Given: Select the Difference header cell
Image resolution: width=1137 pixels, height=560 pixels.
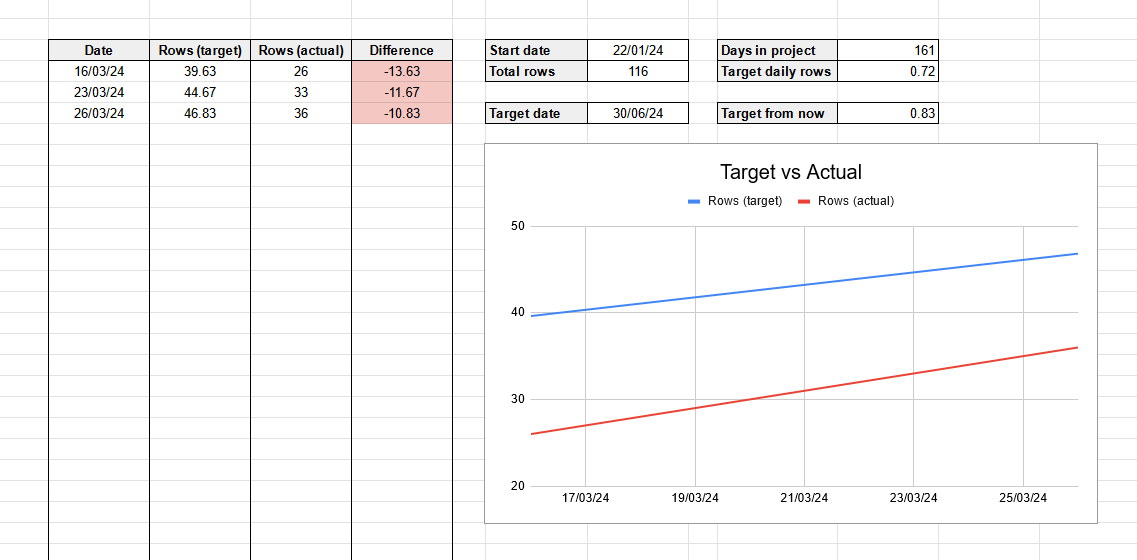Looking at the screenshot, I should pyautogui.click(x=402, y=51).
